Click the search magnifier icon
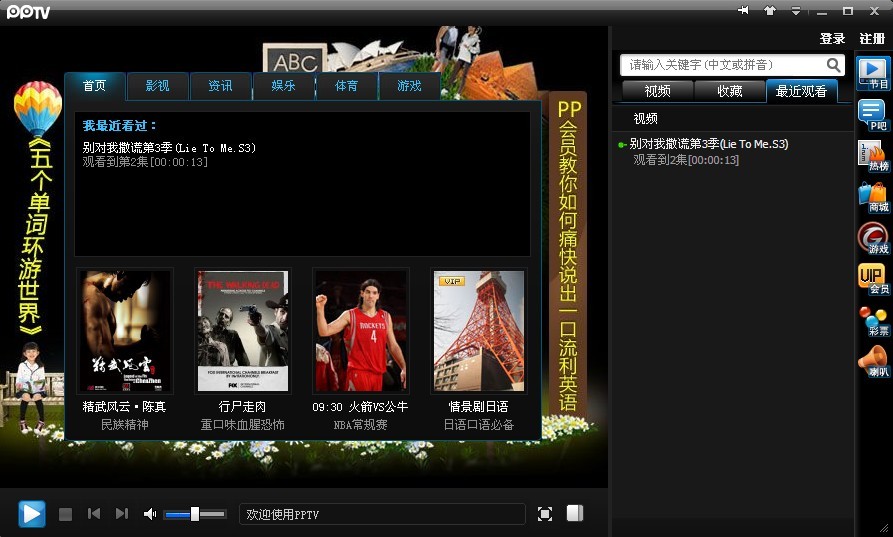893x537 pixels. (834, 65)
